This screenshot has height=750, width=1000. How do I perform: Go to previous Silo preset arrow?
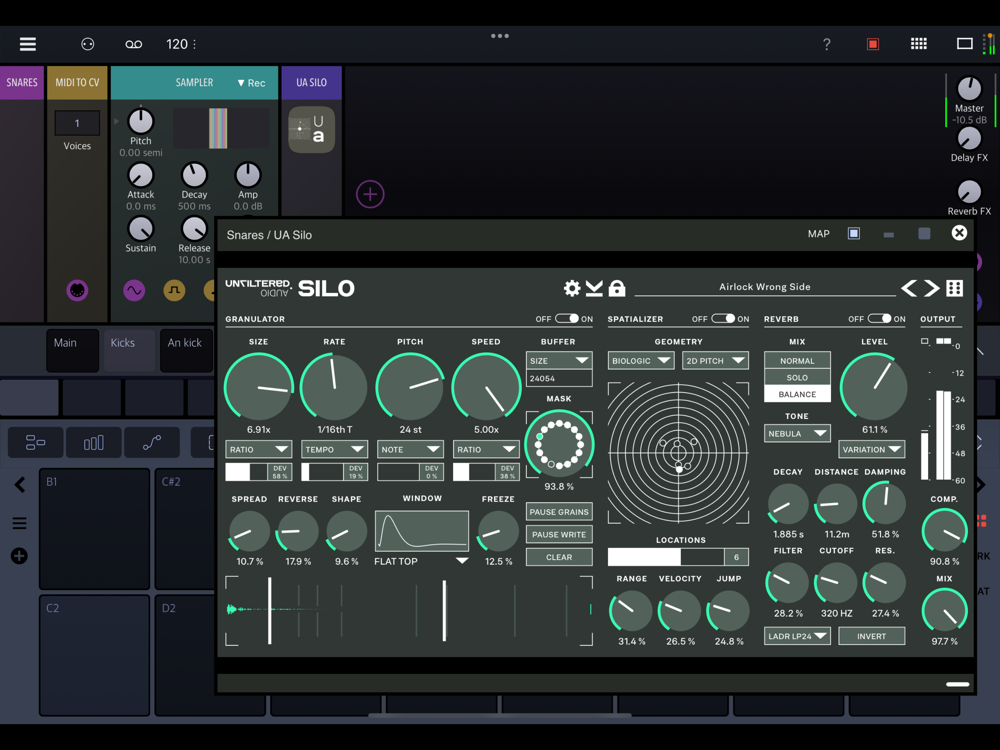point(909,288)
